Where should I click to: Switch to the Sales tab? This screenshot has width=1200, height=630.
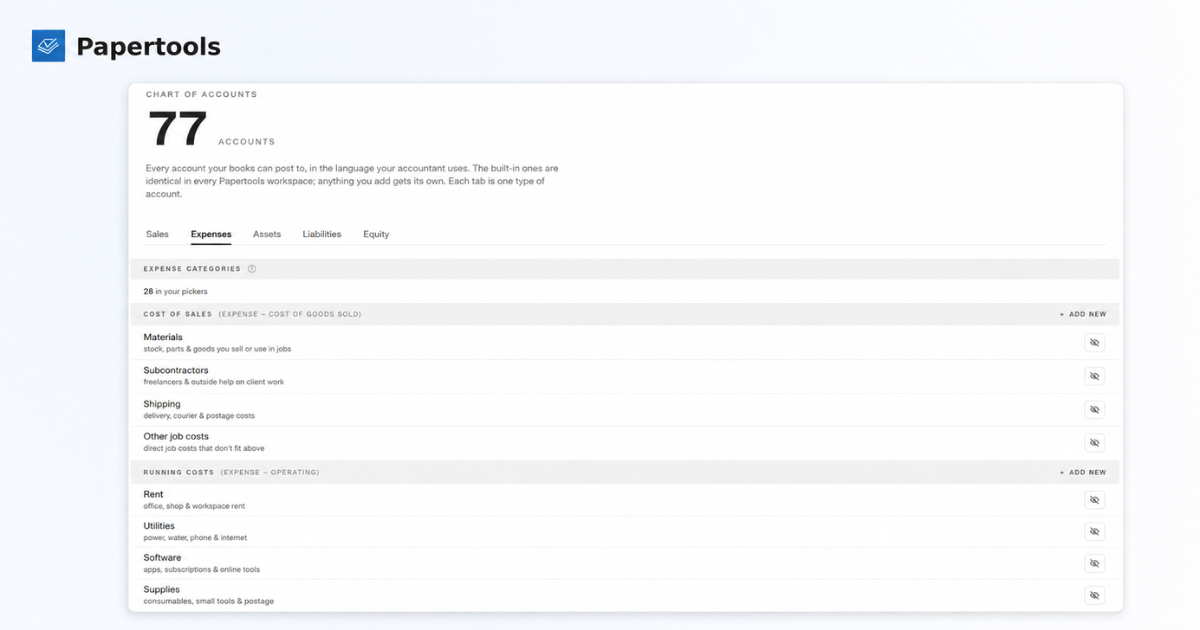(x=157, y=234)
